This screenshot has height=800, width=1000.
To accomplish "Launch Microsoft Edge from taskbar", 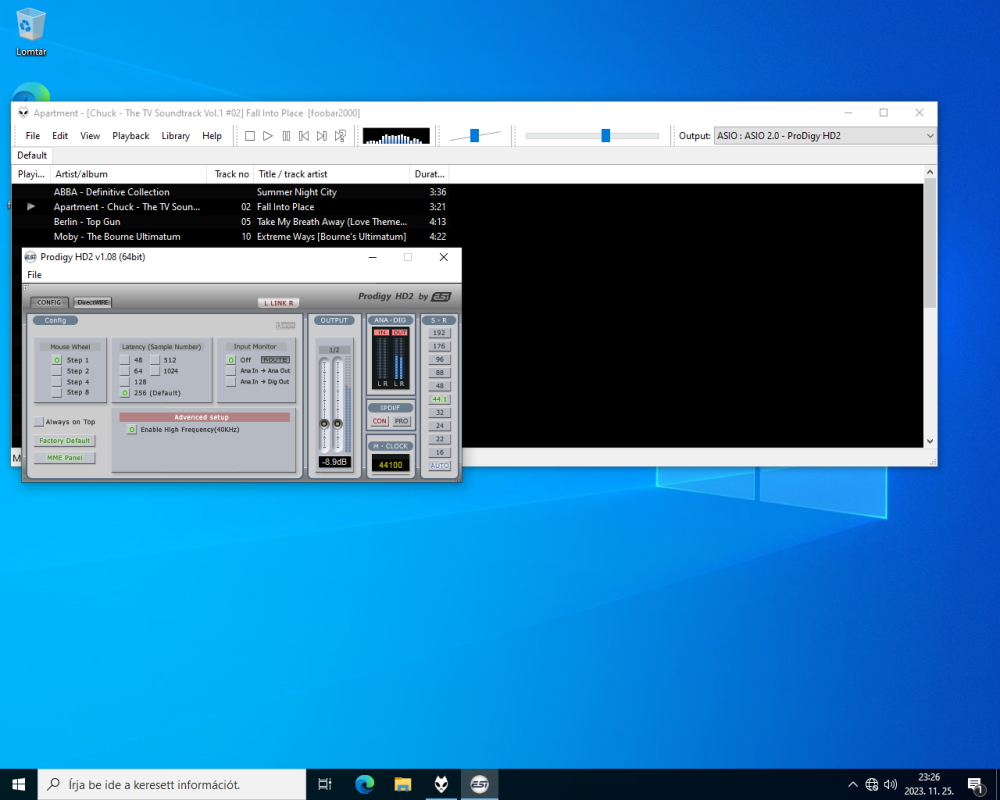I will pos(364,784).
